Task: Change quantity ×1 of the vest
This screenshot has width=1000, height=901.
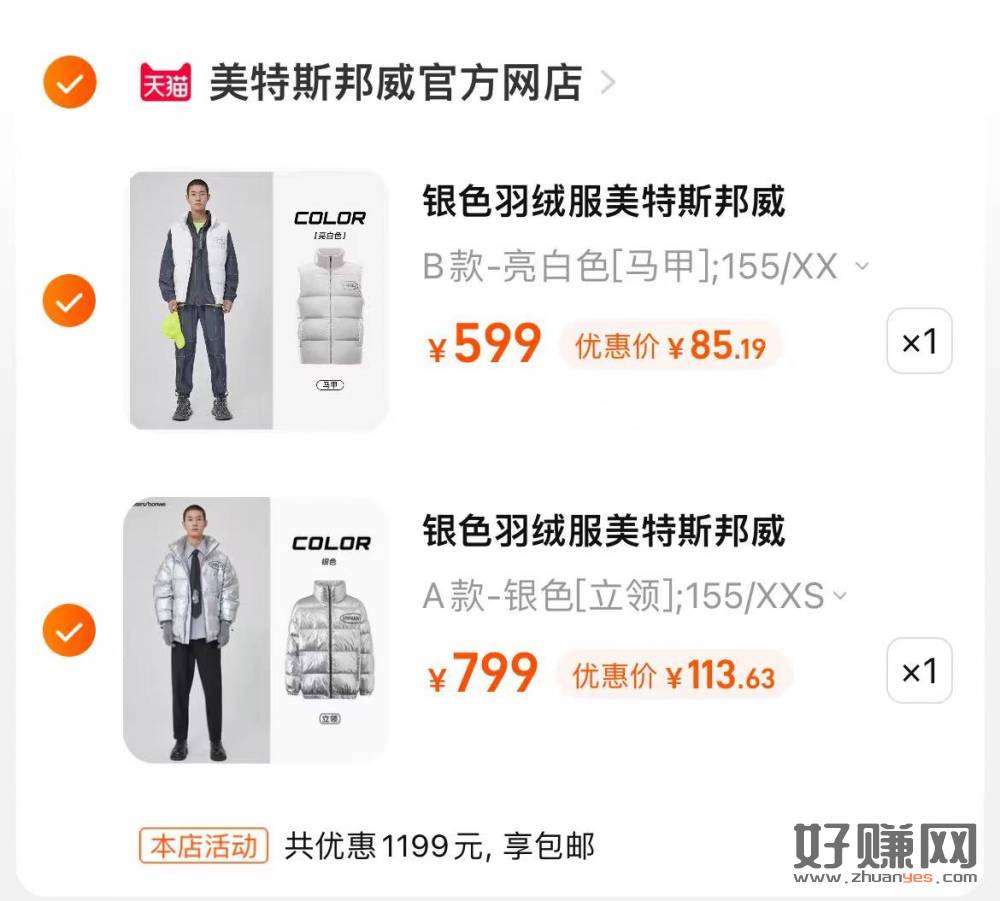Action: [x=919, y=341]
